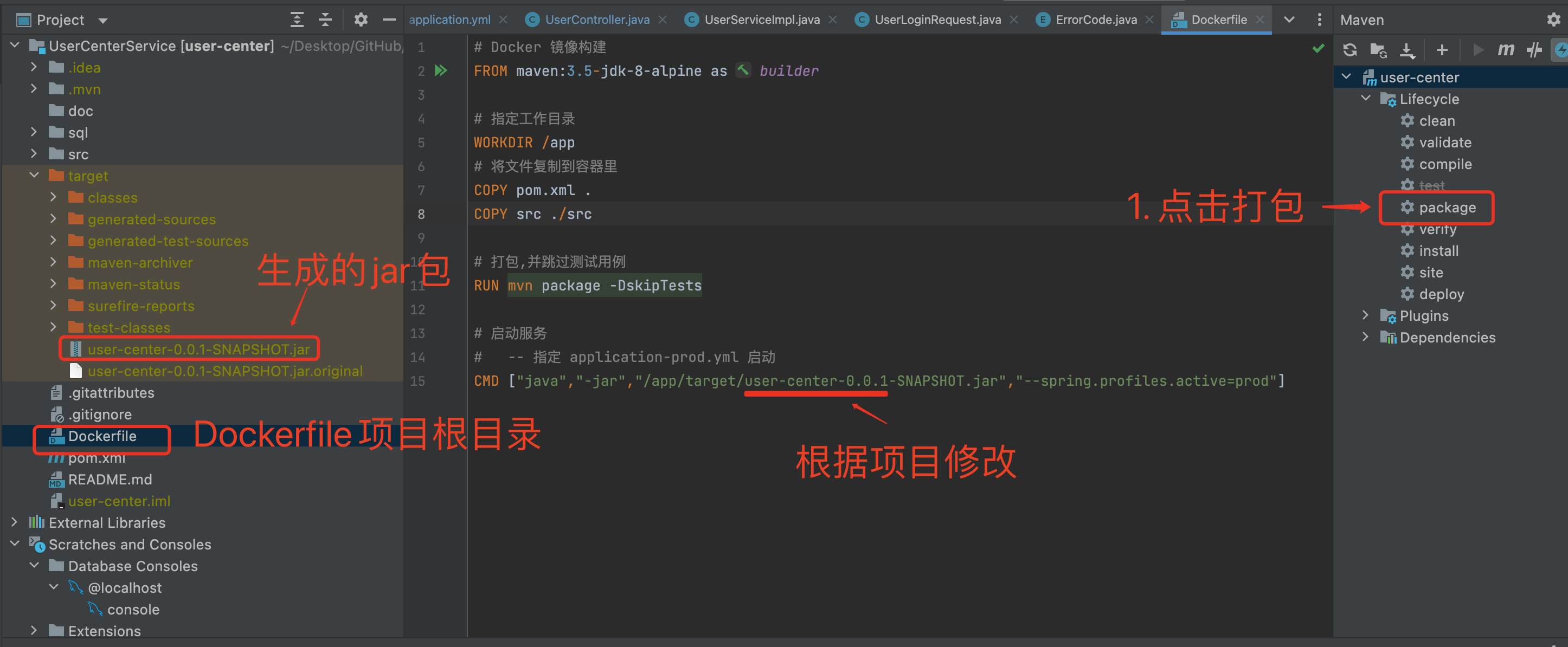The width and height of the screenshot is (1568, 647).
Task: Expand Dependencies node in Maven panel
Action: (1365, 337)
